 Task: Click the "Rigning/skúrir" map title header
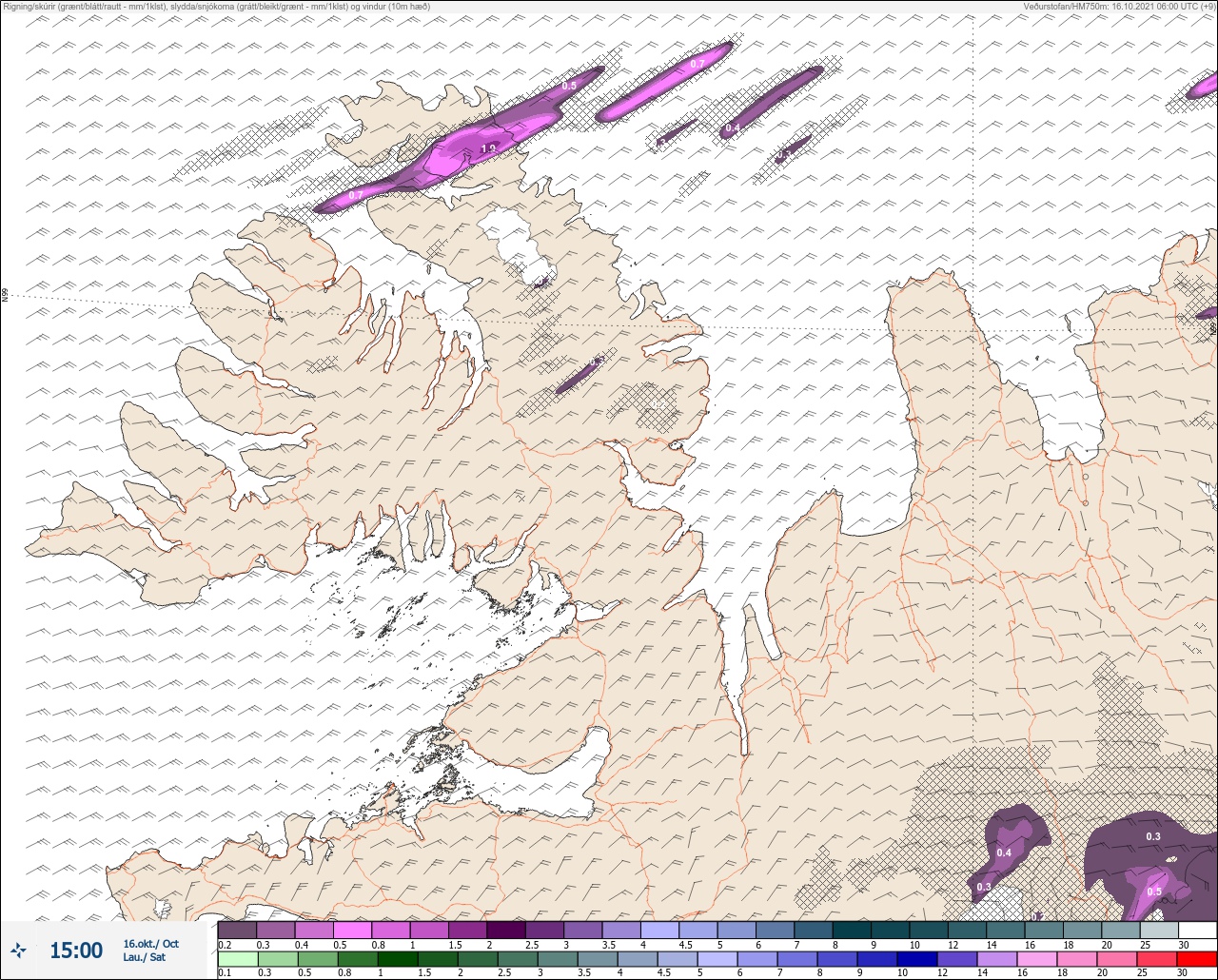click(216, 6)
